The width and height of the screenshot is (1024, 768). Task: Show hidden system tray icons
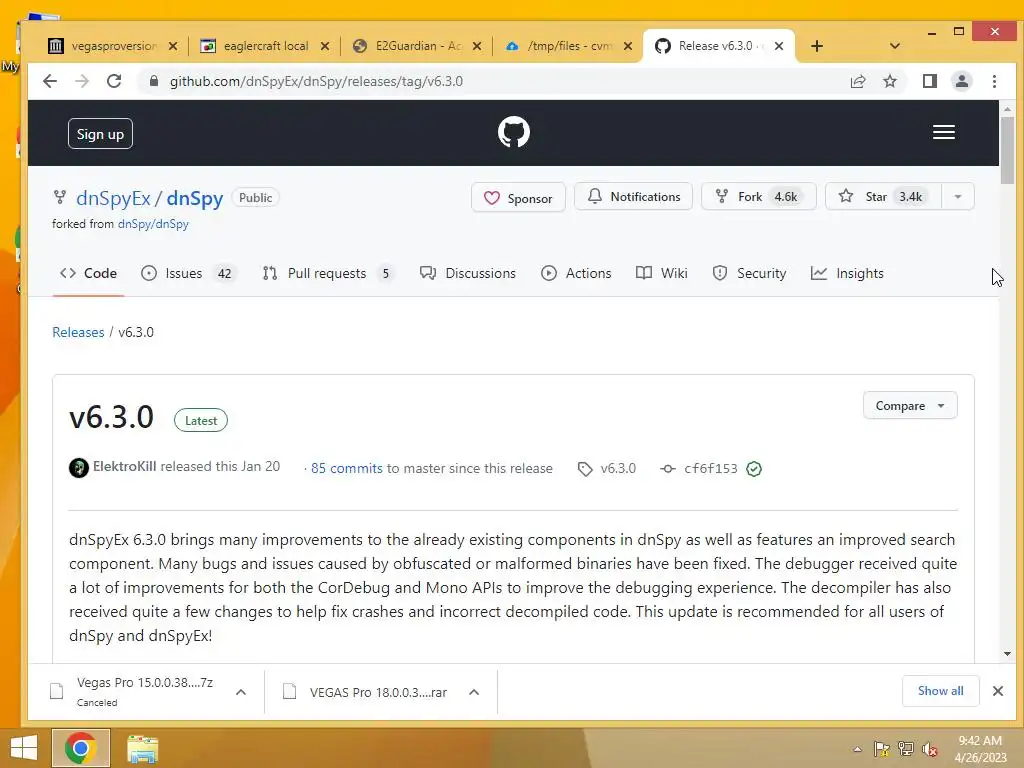(x=857, y=749)
